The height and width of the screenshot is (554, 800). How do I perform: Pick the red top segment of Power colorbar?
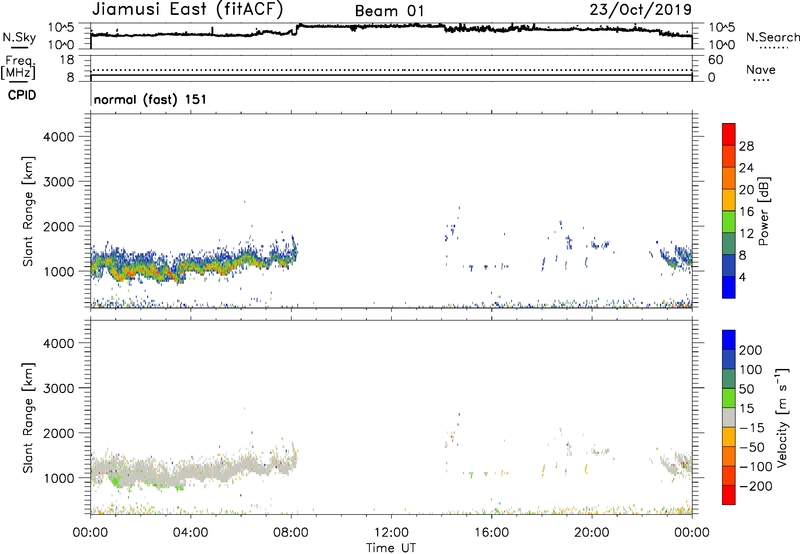coord(729,134)
